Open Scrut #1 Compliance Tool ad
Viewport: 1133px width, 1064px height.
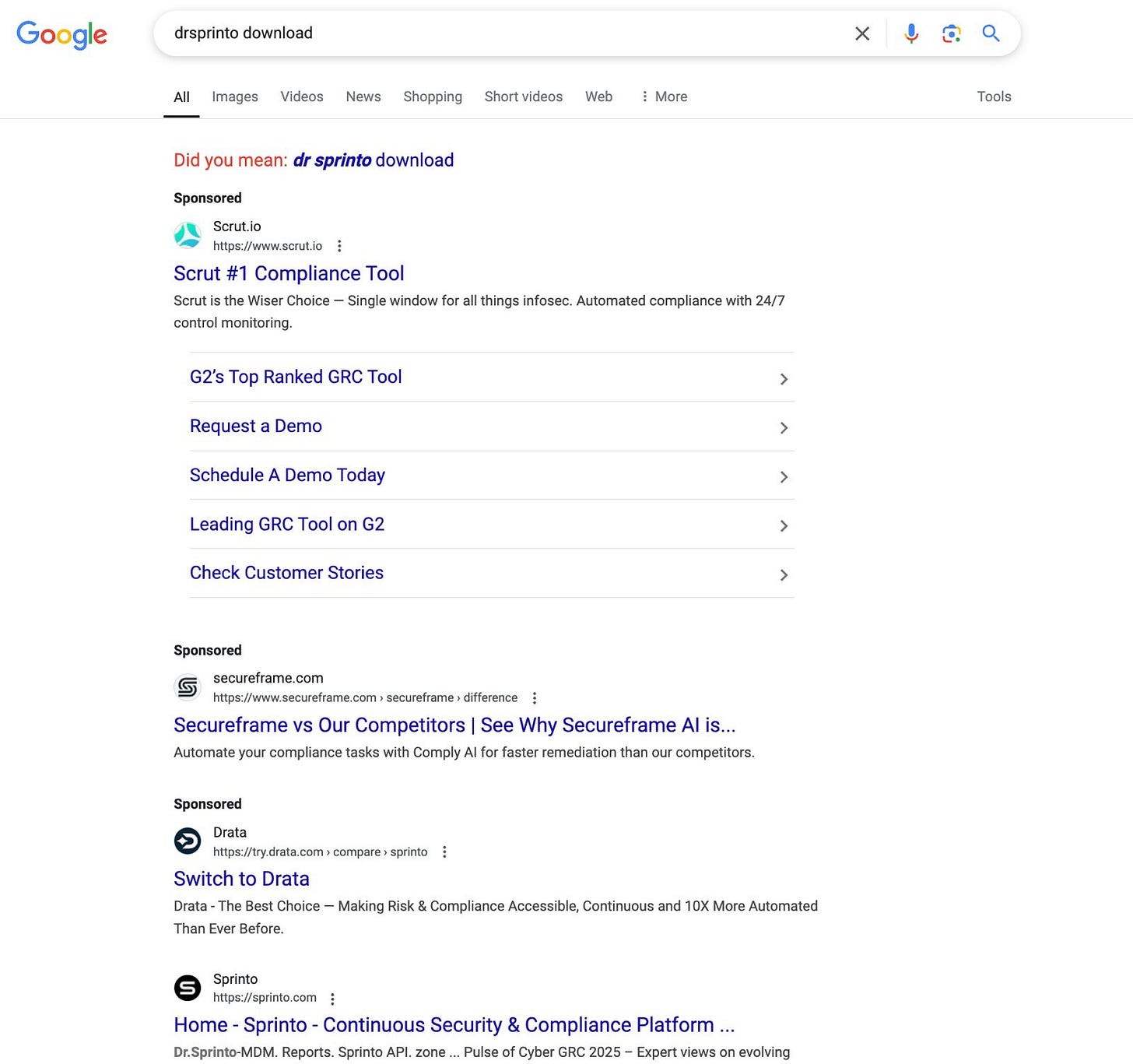pyautogui.click(x=289, y=273)
